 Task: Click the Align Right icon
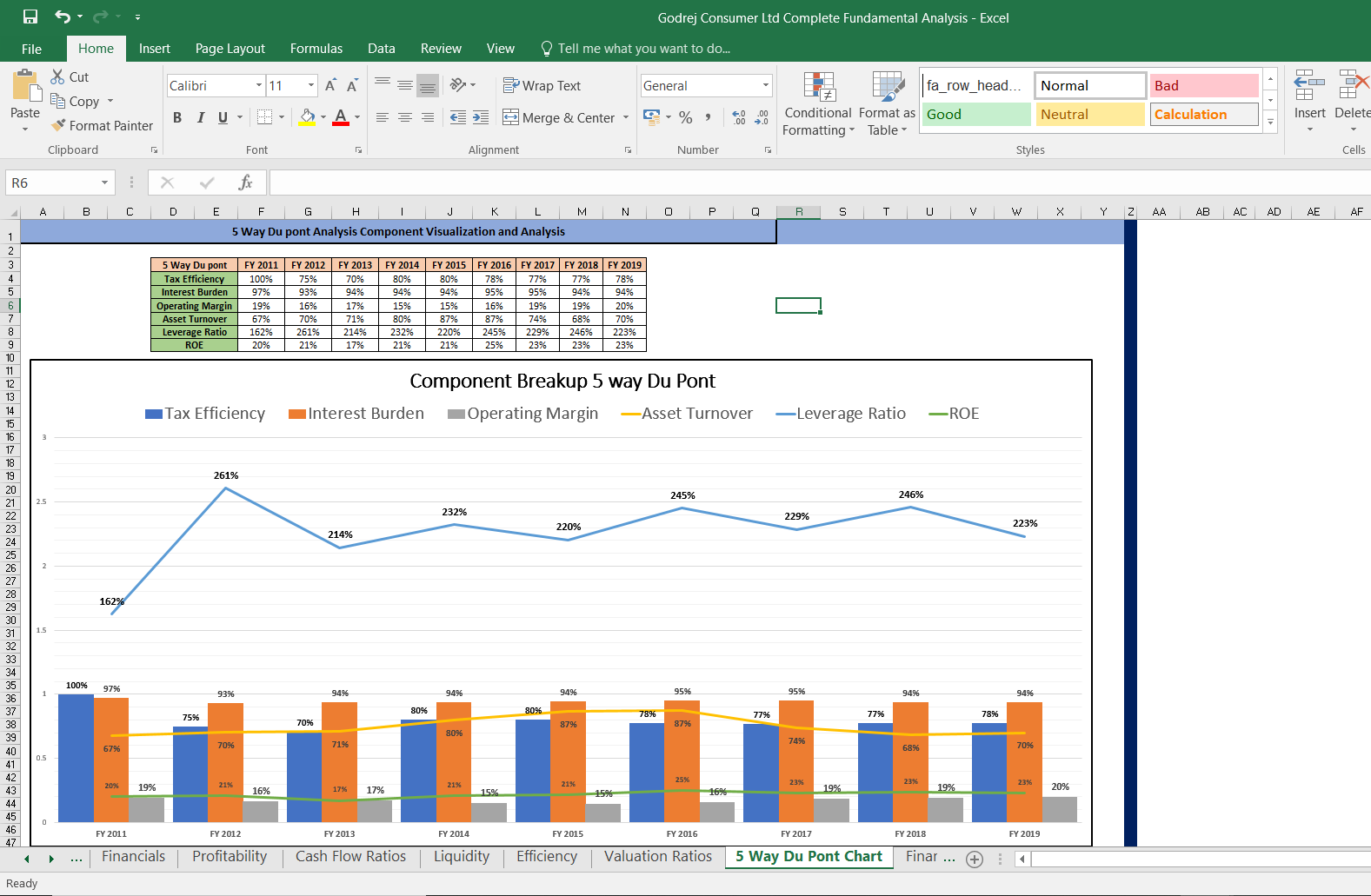[428, 117]
